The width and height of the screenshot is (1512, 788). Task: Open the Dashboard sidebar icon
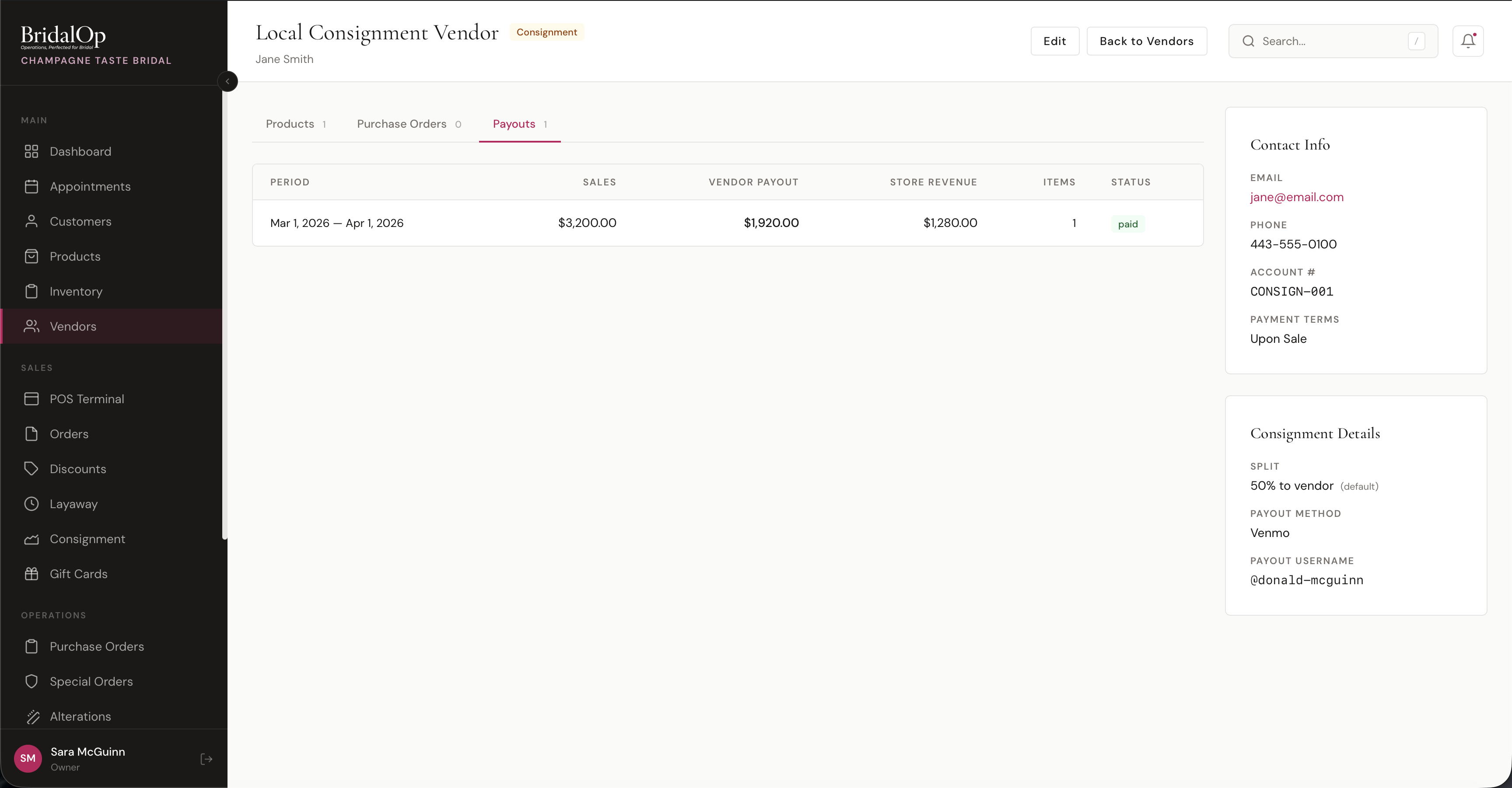(x=32, y=151)
